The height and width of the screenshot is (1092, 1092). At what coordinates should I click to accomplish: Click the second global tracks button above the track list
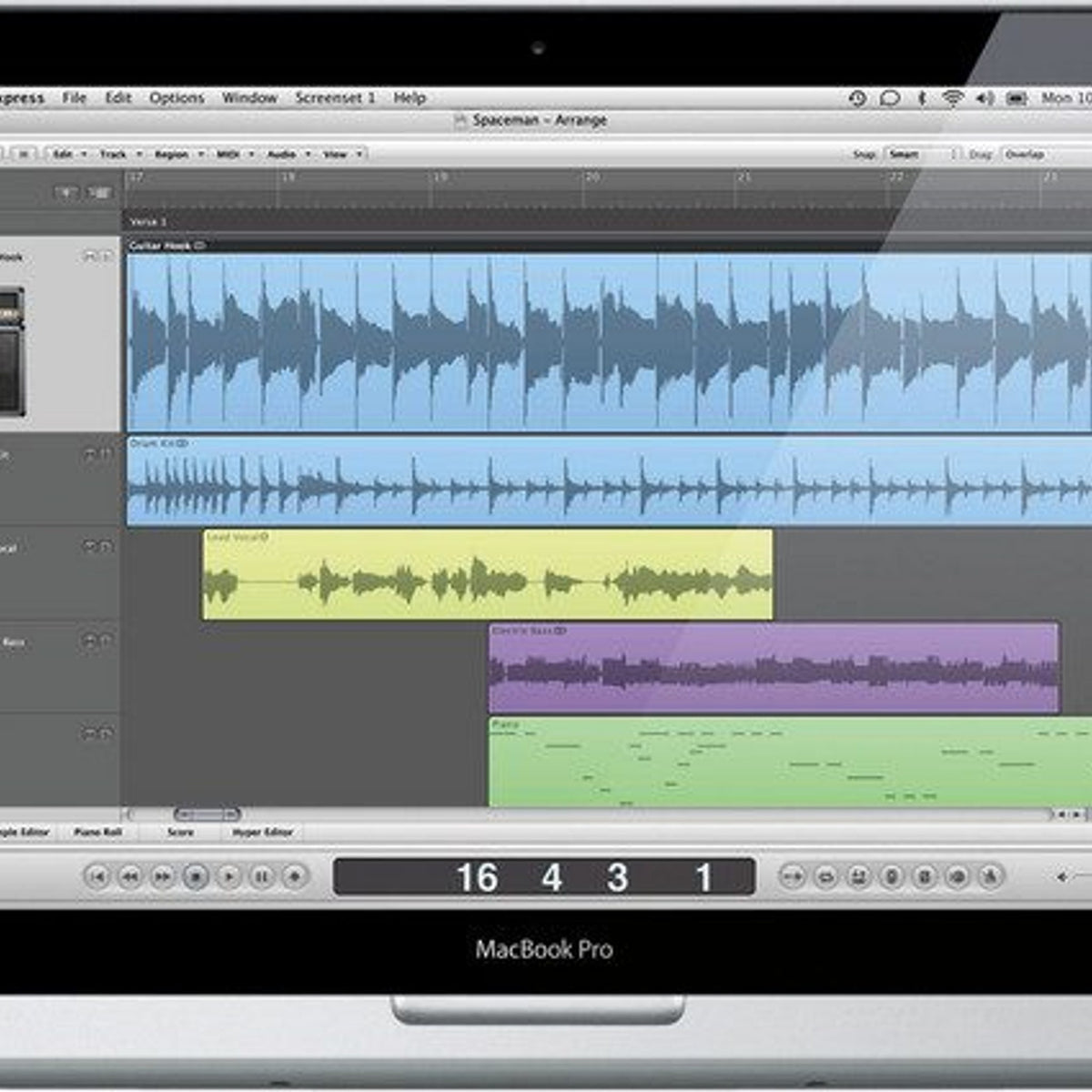pos(100,193)
